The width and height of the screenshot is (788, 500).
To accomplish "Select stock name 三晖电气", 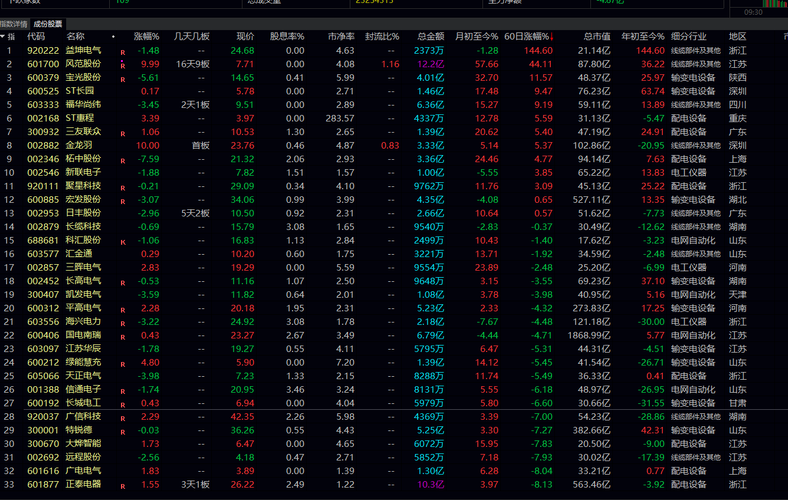I will (x=83, y=267).
